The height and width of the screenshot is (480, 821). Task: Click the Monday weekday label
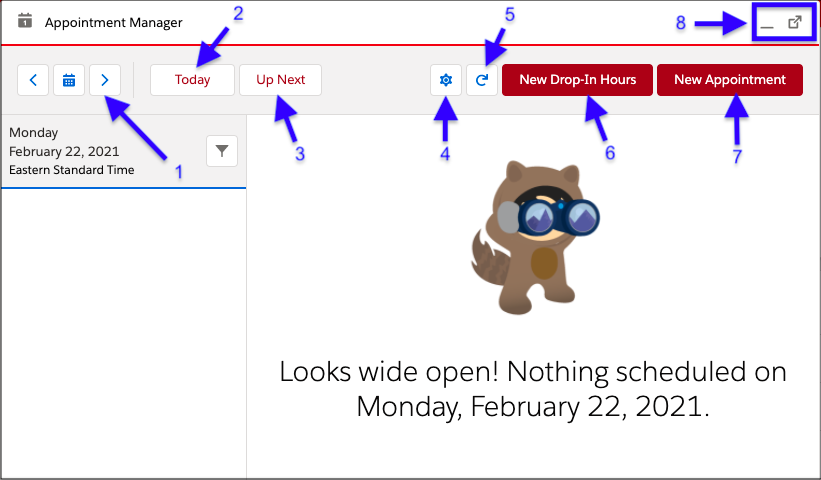(34, 132)
